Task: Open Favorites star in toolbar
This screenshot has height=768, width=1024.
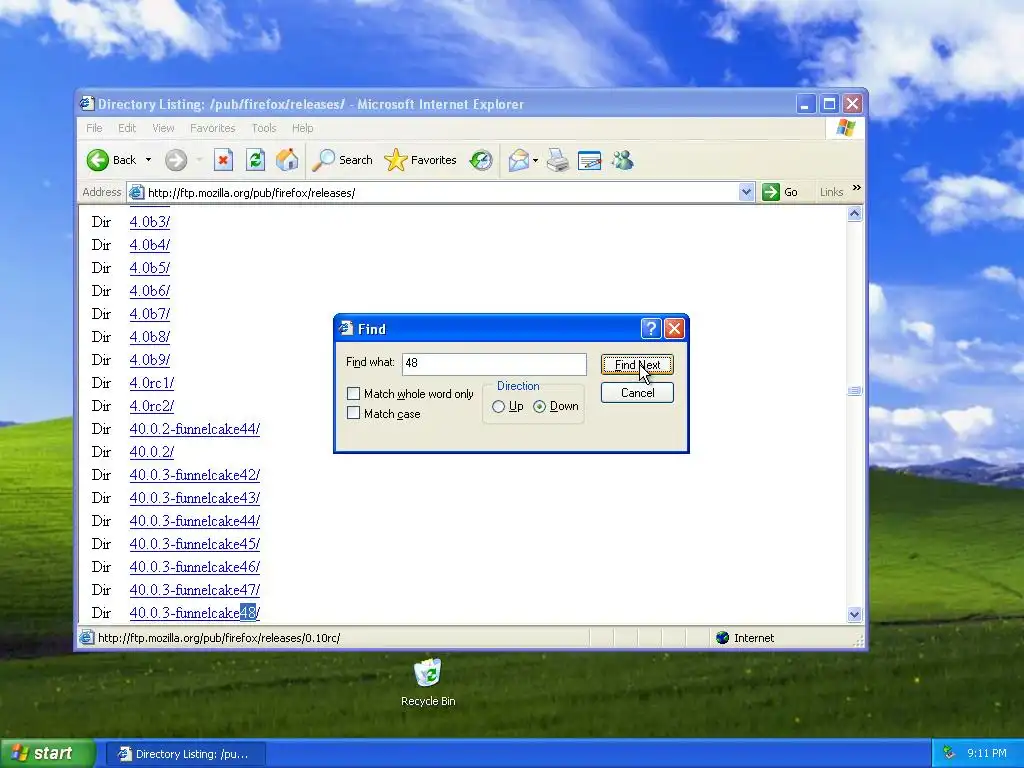Action: (420, 160)
